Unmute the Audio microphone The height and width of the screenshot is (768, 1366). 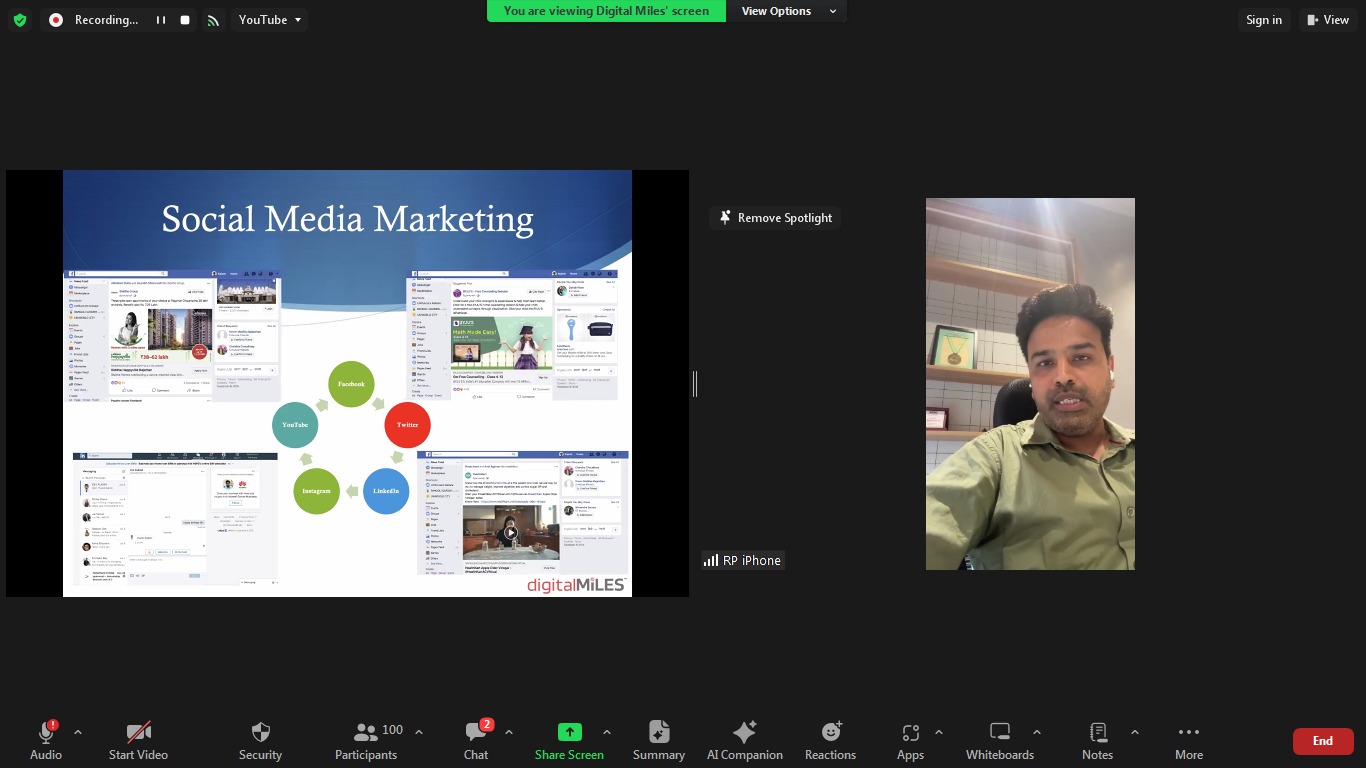click(x=46, y=741)
